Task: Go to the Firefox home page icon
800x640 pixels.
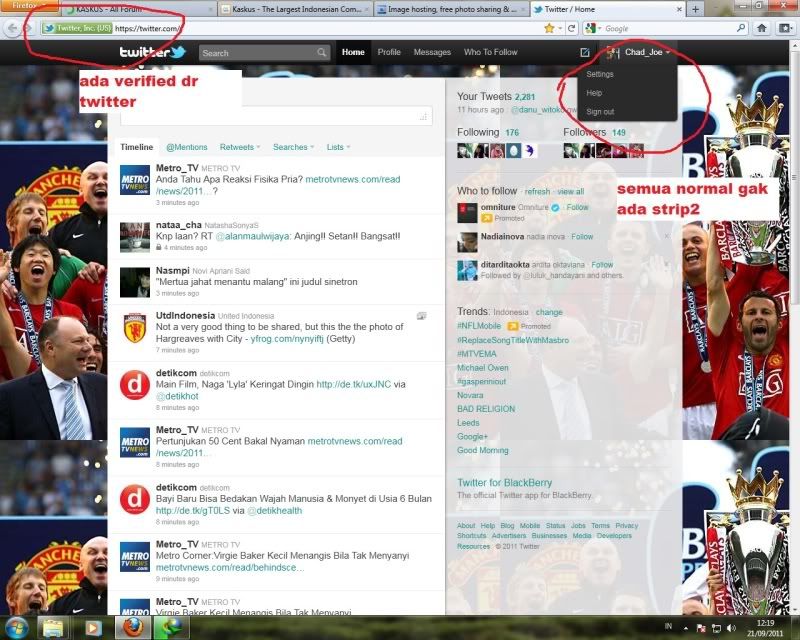Action: tap(762, 28)
